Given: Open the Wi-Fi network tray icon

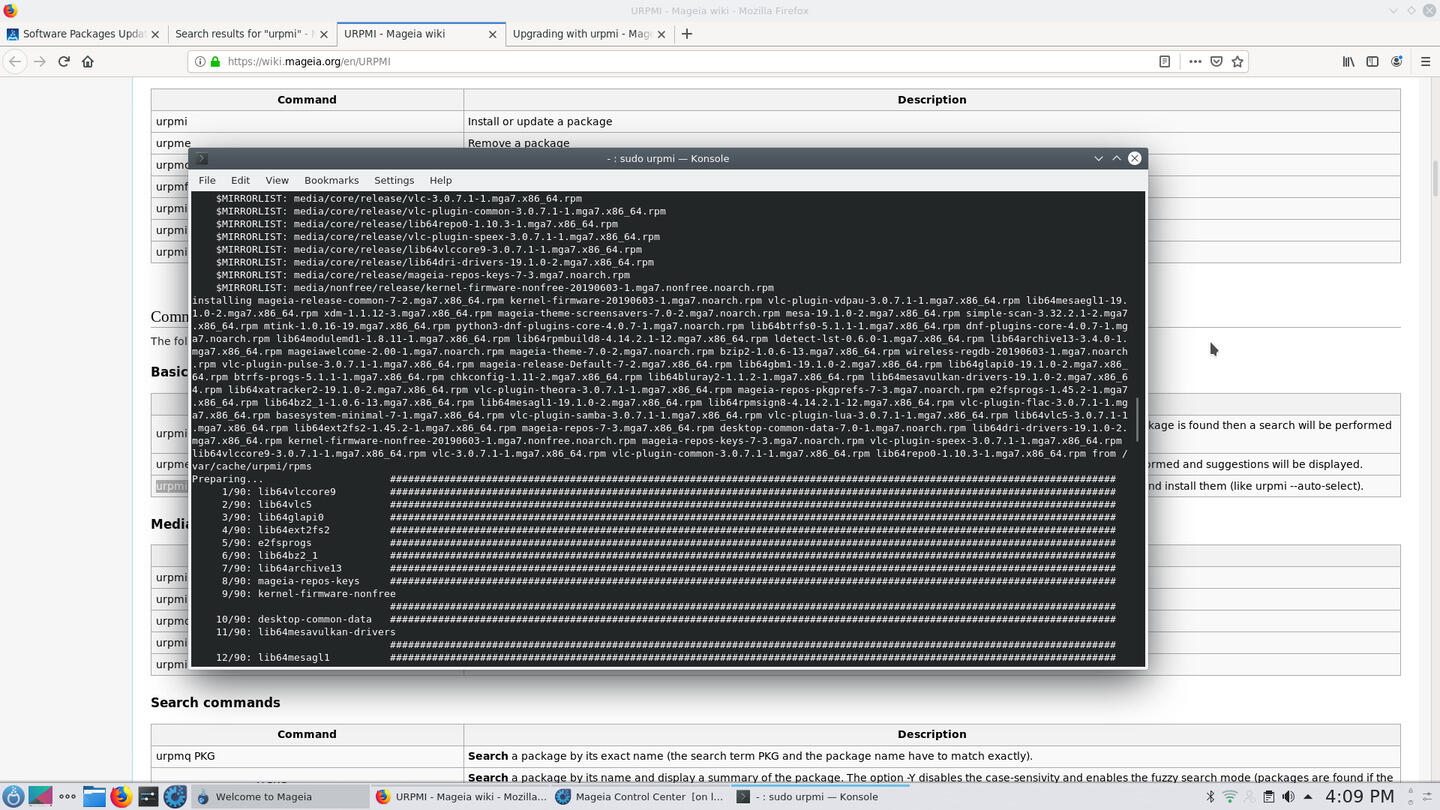Looking at the screenshot, I should [1230, 797].
